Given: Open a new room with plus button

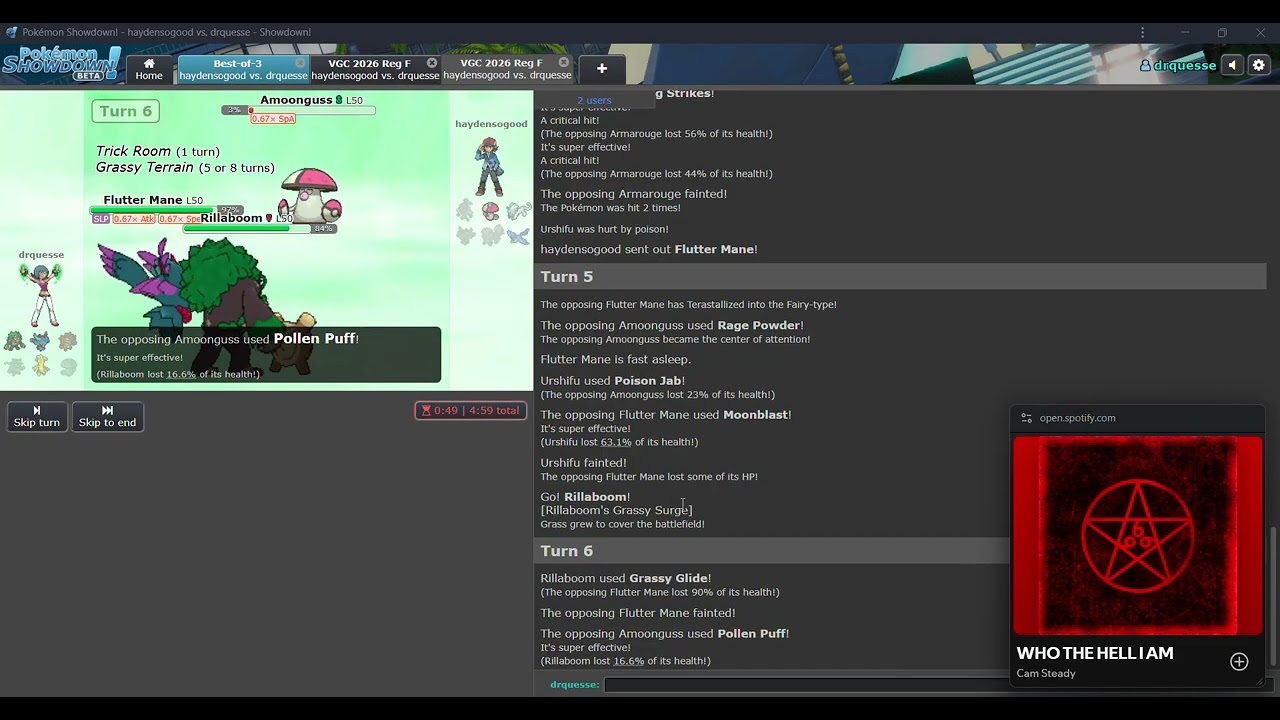Looking at the screenshot, I should (602, 69).
